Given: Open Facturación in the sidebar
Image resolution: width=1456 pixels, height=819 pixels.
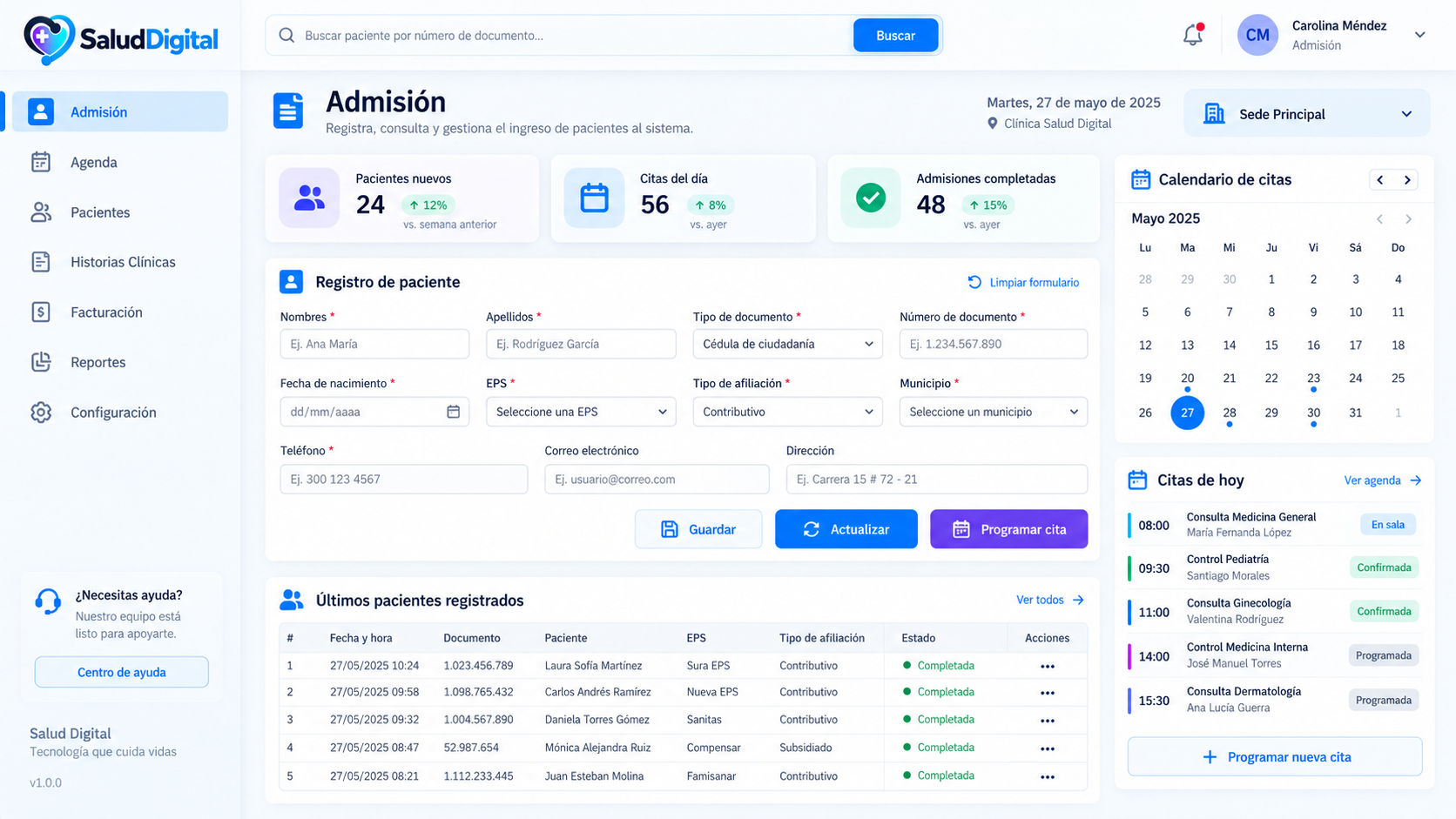Looking at the screenshot, I should (120, 312).
